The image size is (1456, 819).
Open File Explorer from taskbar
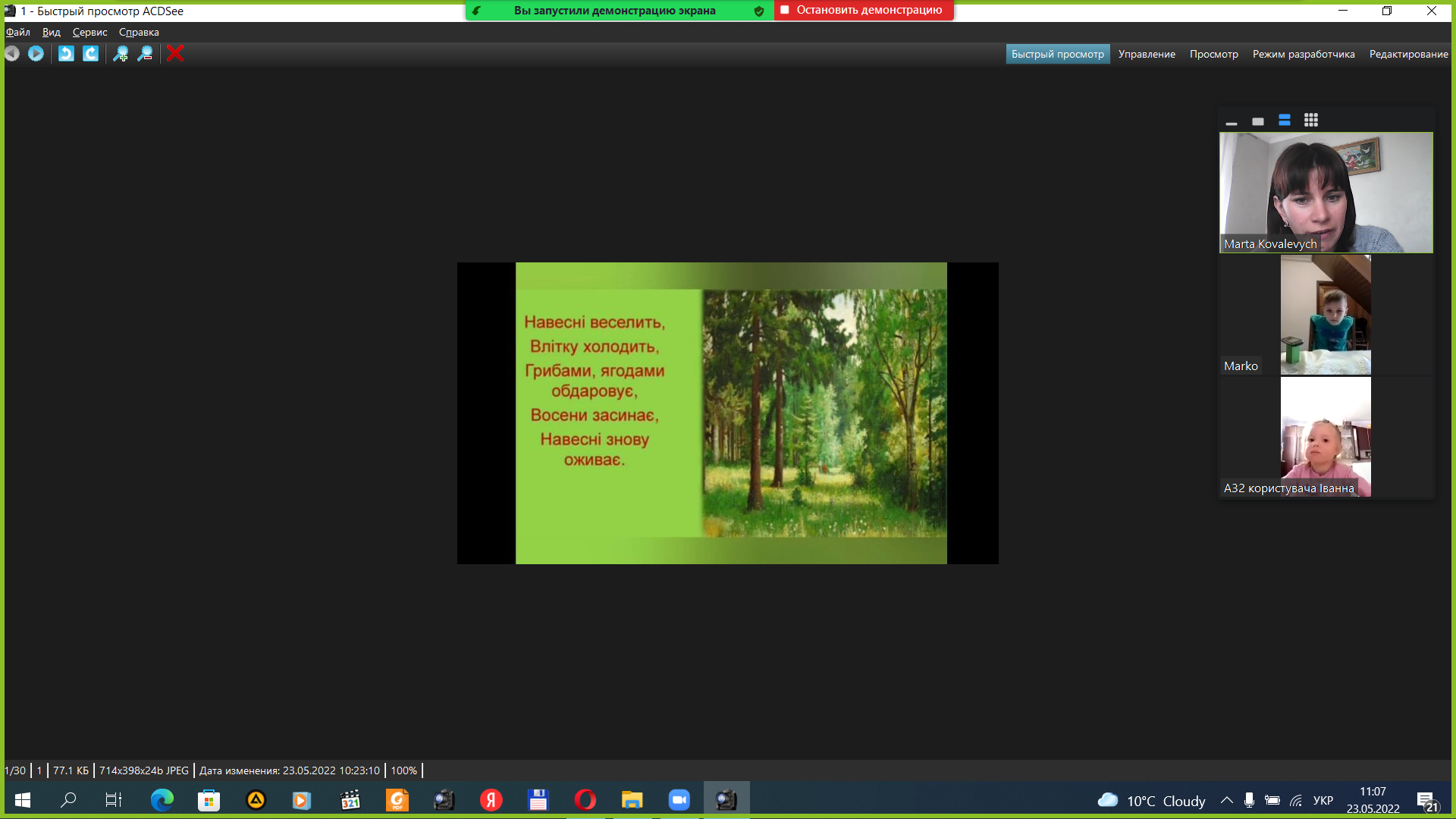coord(632,800)
